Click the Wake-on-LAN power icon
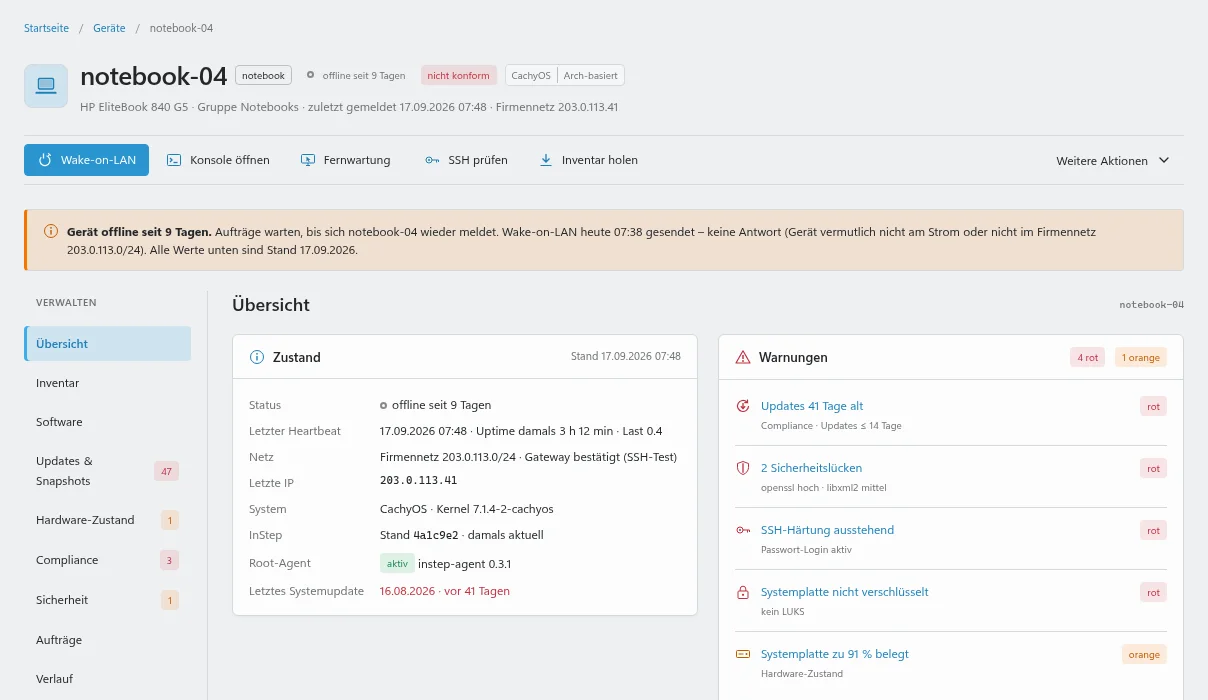The image size is (1208, 700). point(45,160)
